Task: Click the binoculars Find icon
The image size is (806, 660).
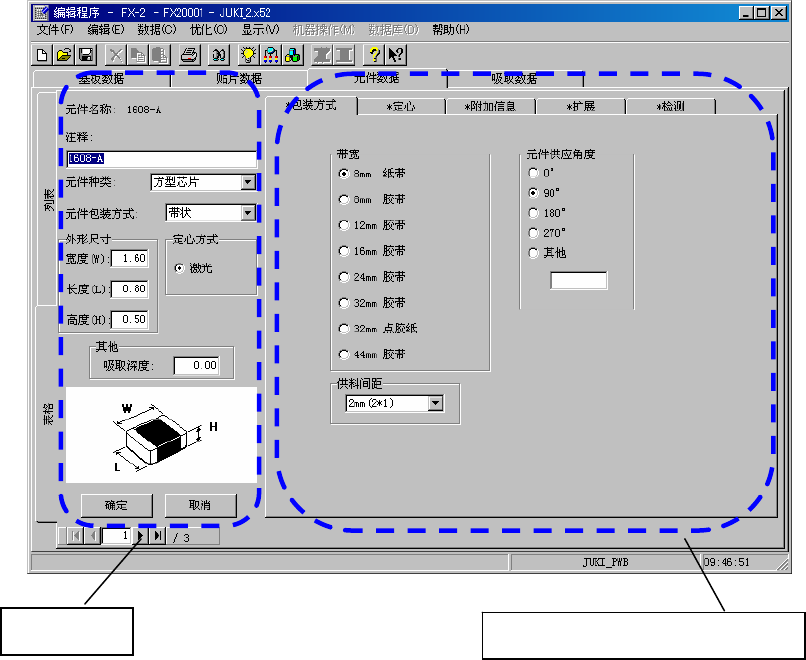Action: 219,55
